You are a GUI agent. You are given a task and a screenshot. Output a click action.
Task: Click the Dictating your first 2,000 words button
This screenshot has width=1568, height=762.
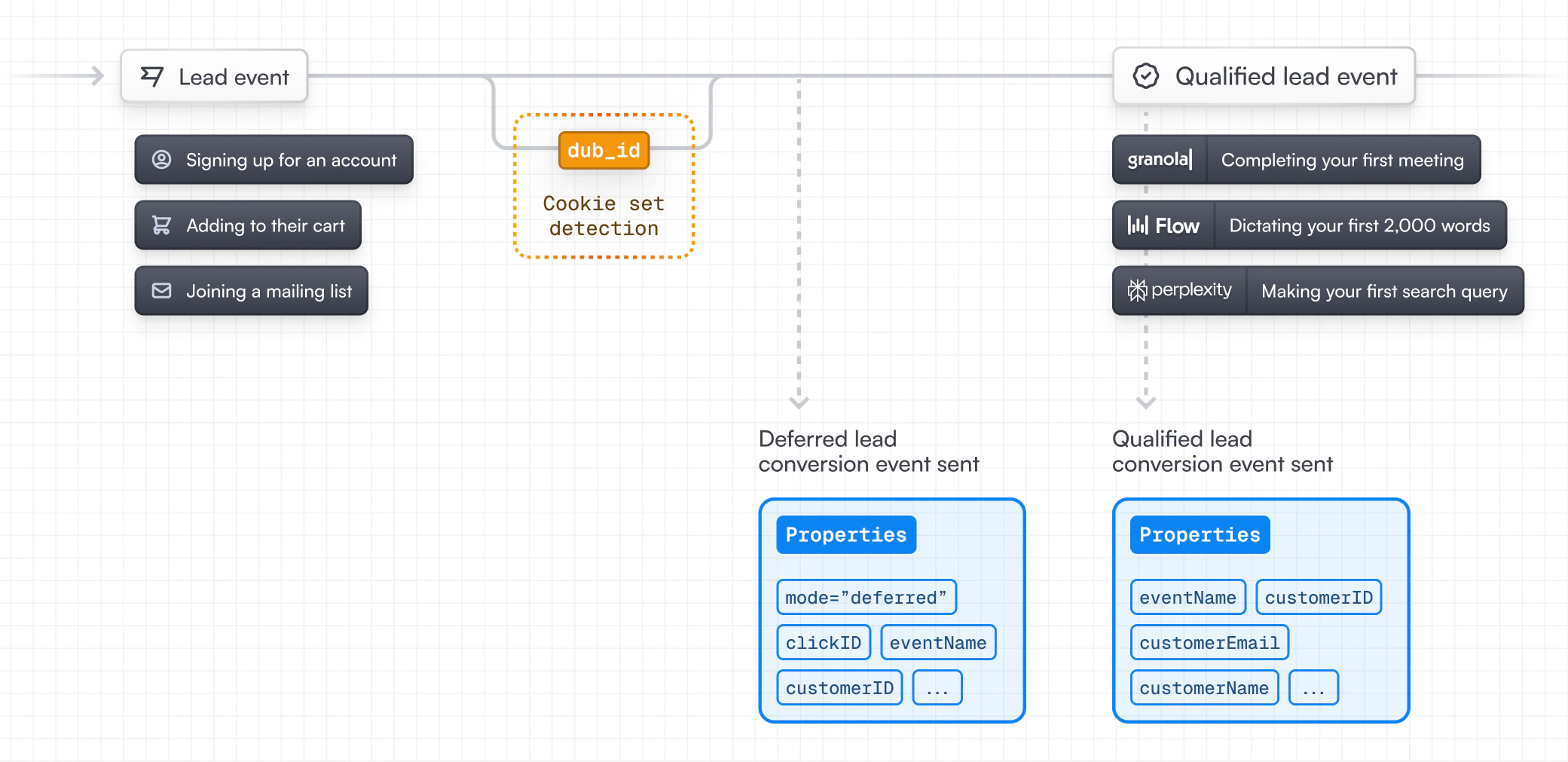pyautogui.click(x=1360, y=225)
